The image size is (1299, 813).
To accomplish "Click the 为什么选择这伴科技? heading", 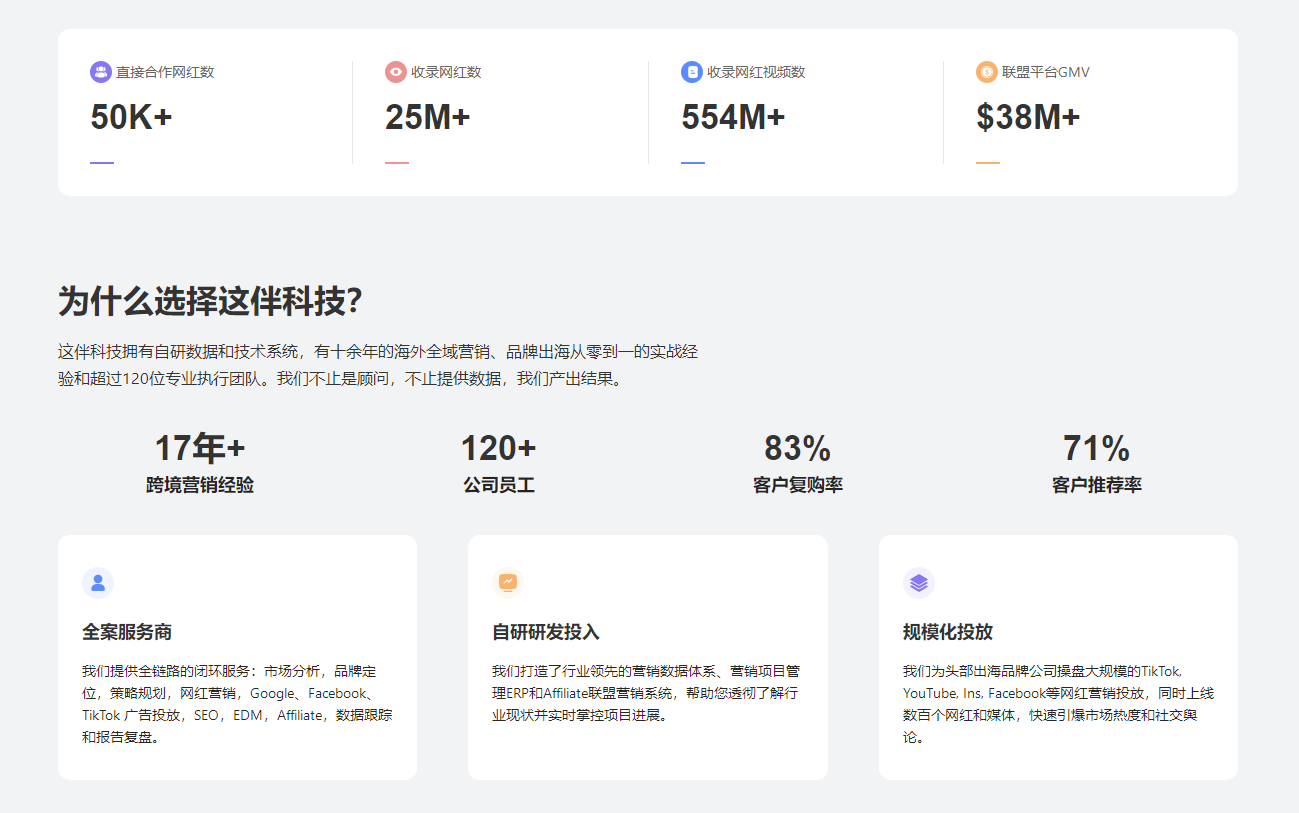I will click(x=210, y=301).
